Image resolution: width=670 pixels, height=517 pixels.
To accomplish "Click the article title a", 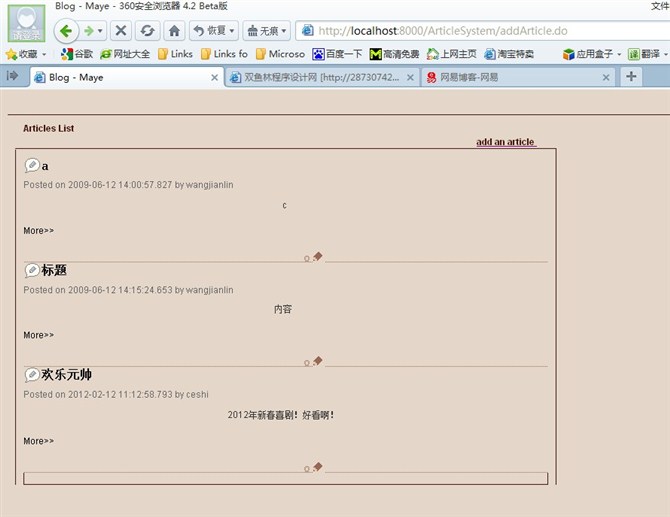I will tap(45, 166).
